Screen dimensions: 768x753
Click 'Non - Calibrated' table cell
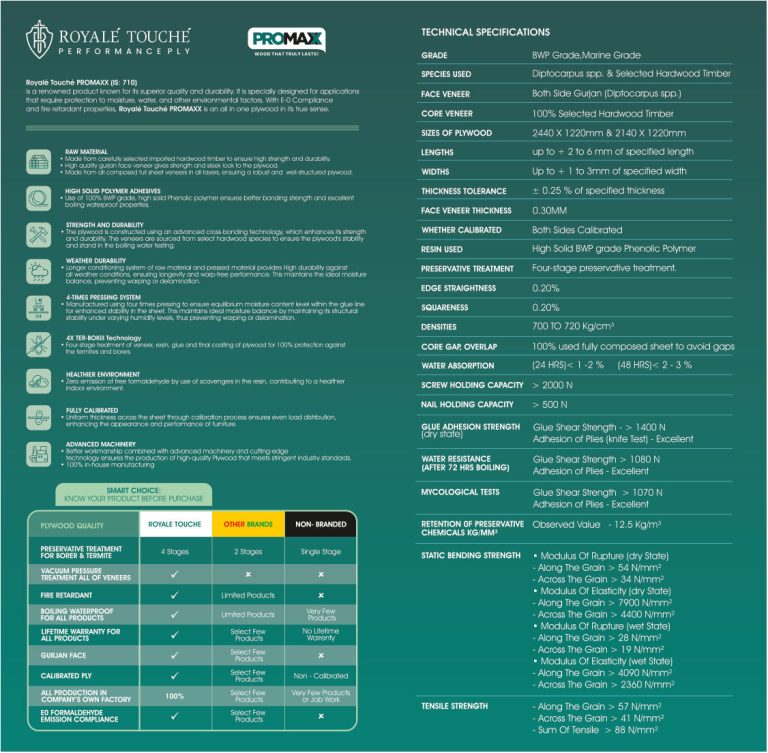pyautogui.click(x=321, y=676)
